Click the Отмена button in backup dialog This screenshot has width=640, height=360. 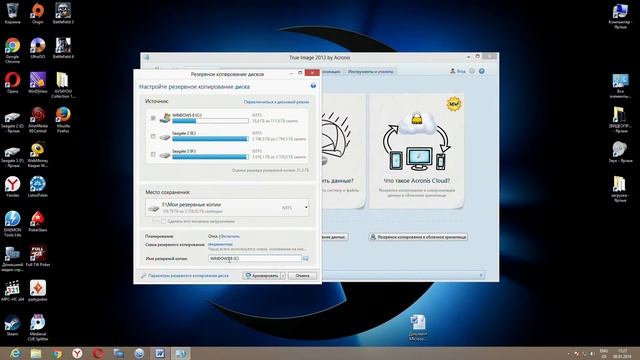(302, 276)
